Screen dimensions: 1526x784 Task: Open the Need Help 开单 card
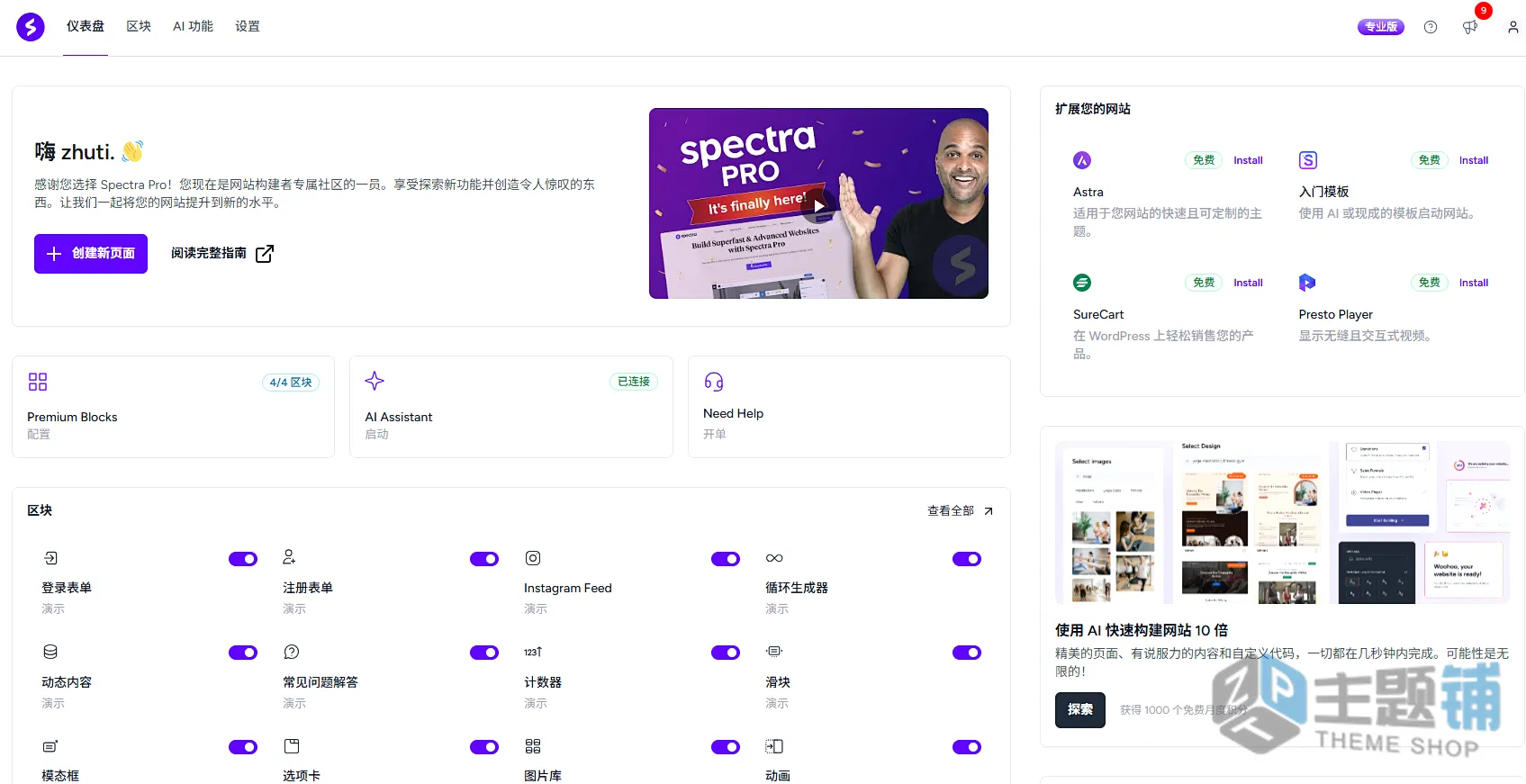849,407
